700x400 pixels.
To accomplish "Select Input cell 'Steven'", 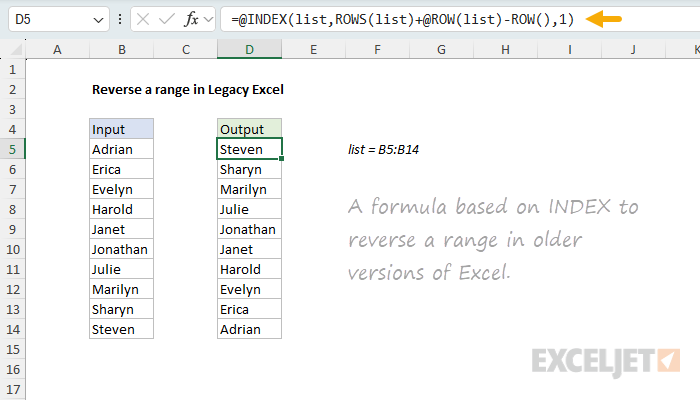I will click(x=121, y=329).
